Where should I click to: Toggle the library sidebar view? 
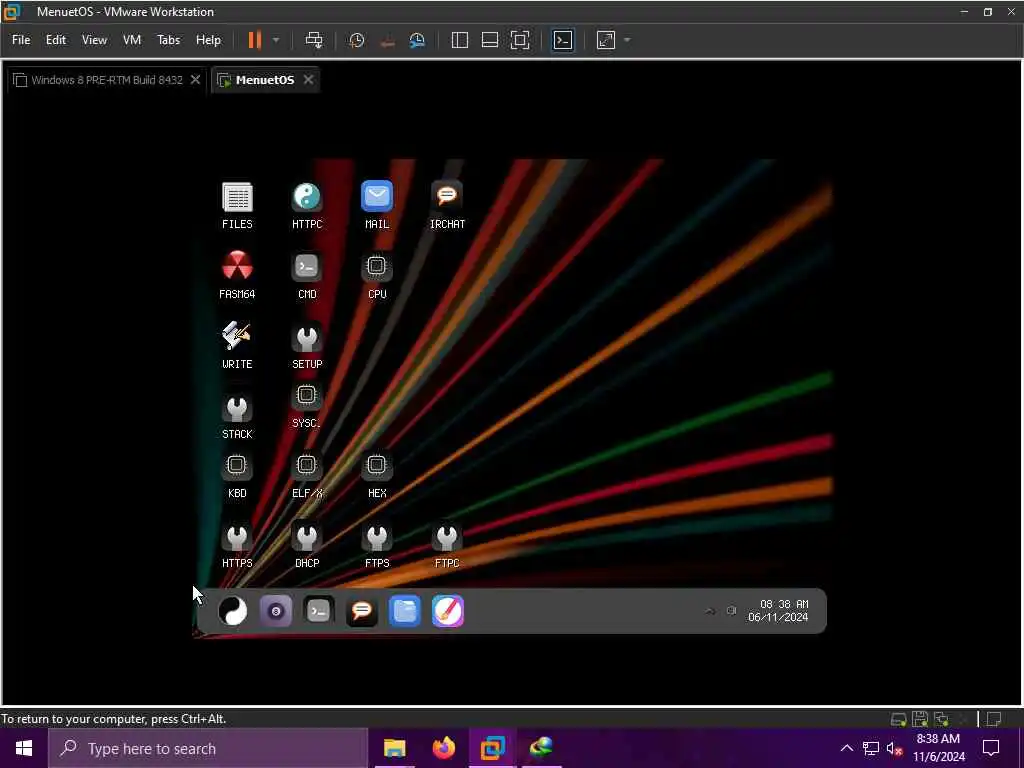(460, 40)
